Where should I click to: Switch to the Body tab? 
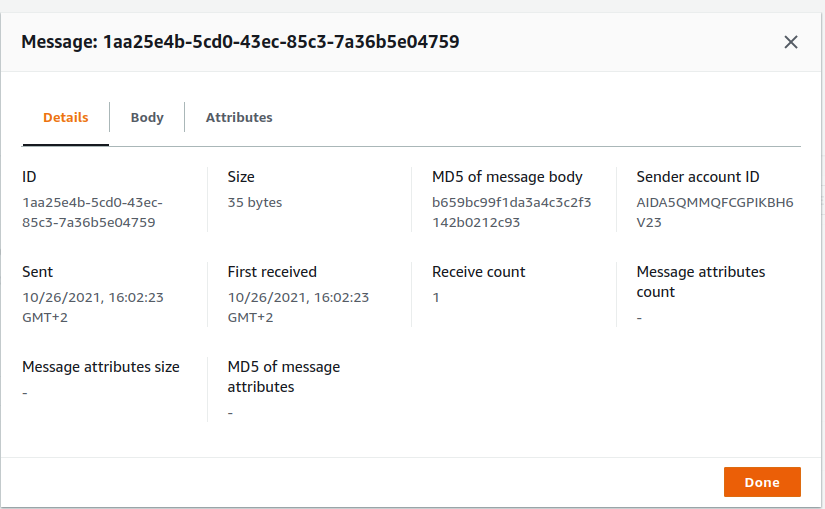point(147,117)
